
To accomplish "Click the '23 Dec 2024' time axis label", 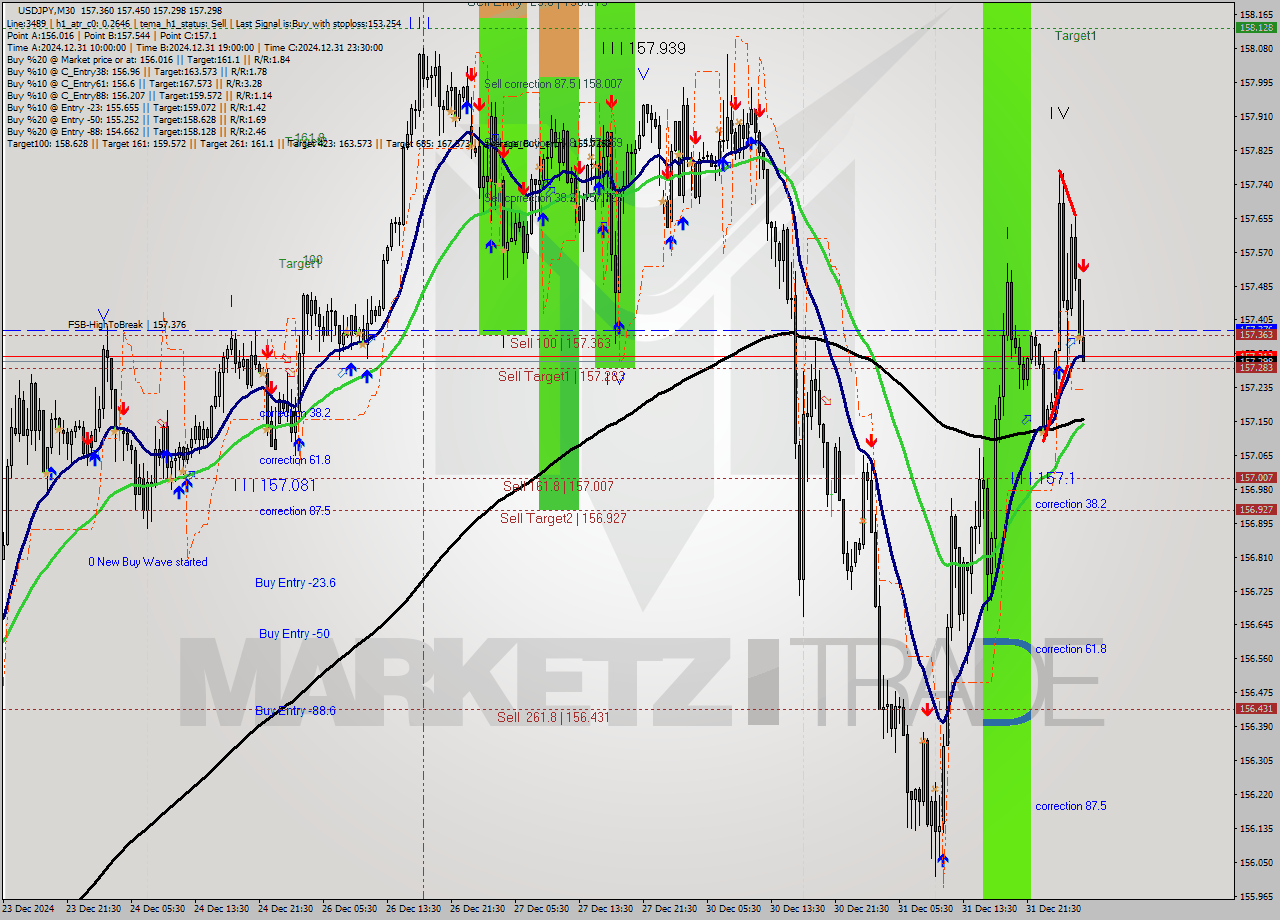I will pos(30,909).
